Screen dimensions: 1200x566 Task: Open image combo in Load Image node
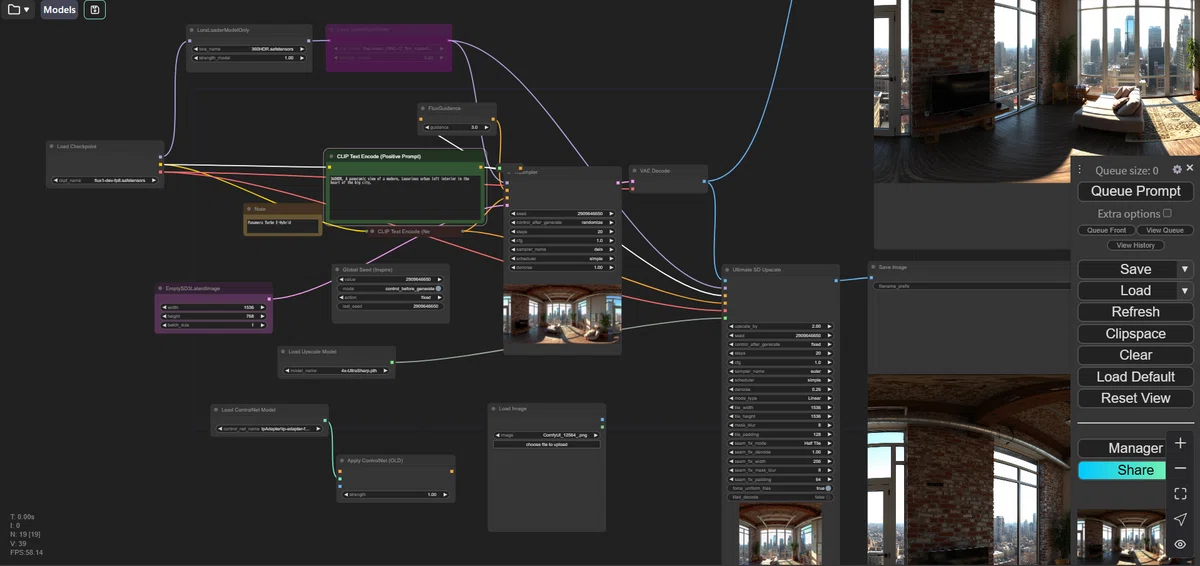[x=546, y=435]
